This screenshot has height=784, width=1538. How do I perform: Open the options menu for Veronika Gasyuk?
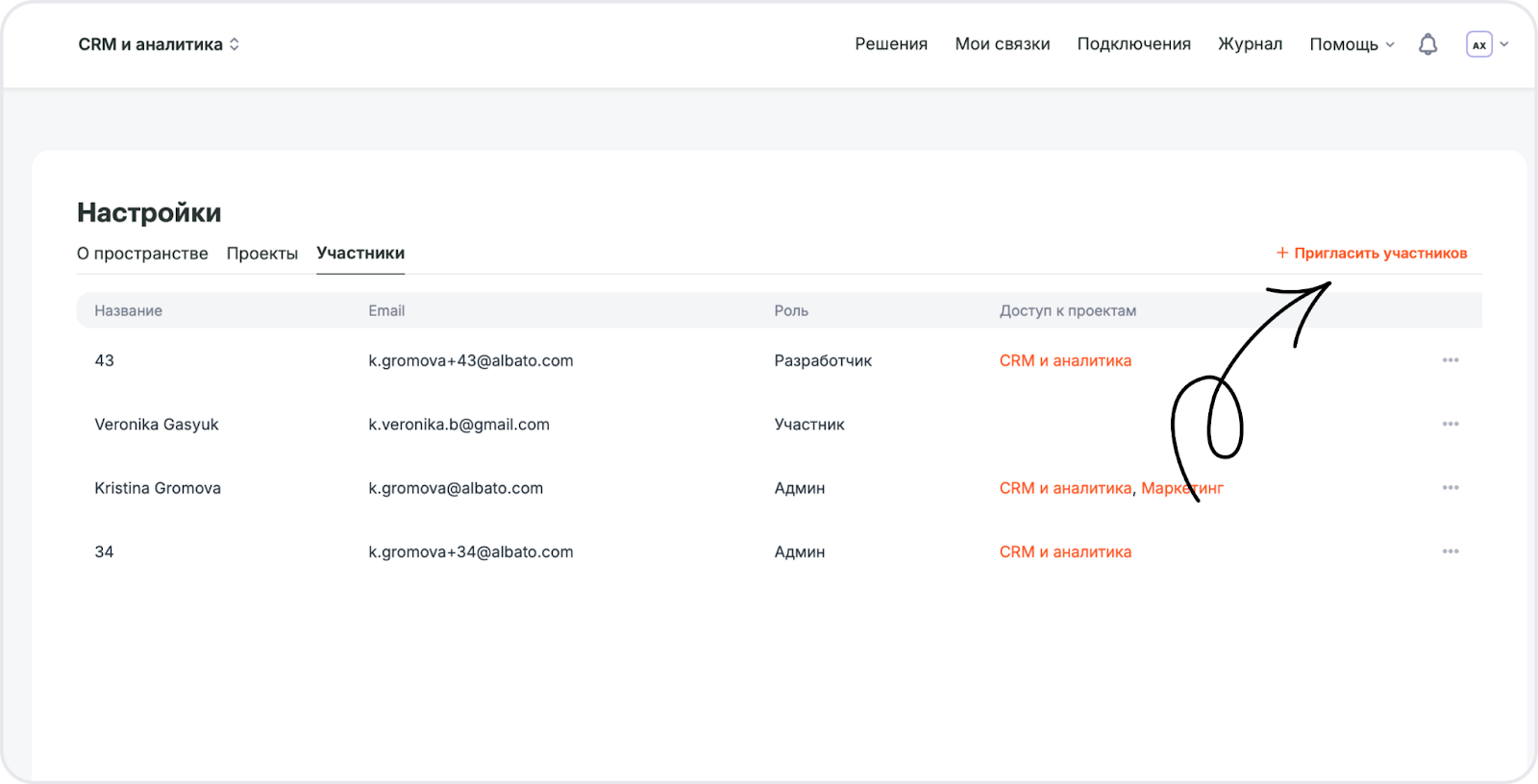click(x=1451, y=424)
